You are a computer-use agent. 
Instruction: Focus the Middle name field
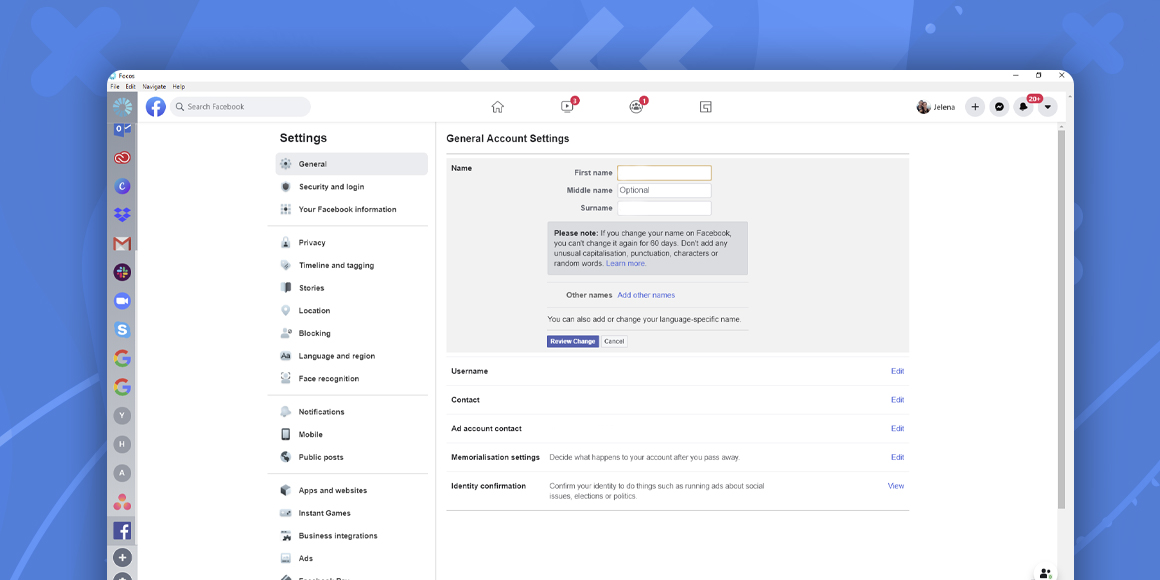coord(664,190)
